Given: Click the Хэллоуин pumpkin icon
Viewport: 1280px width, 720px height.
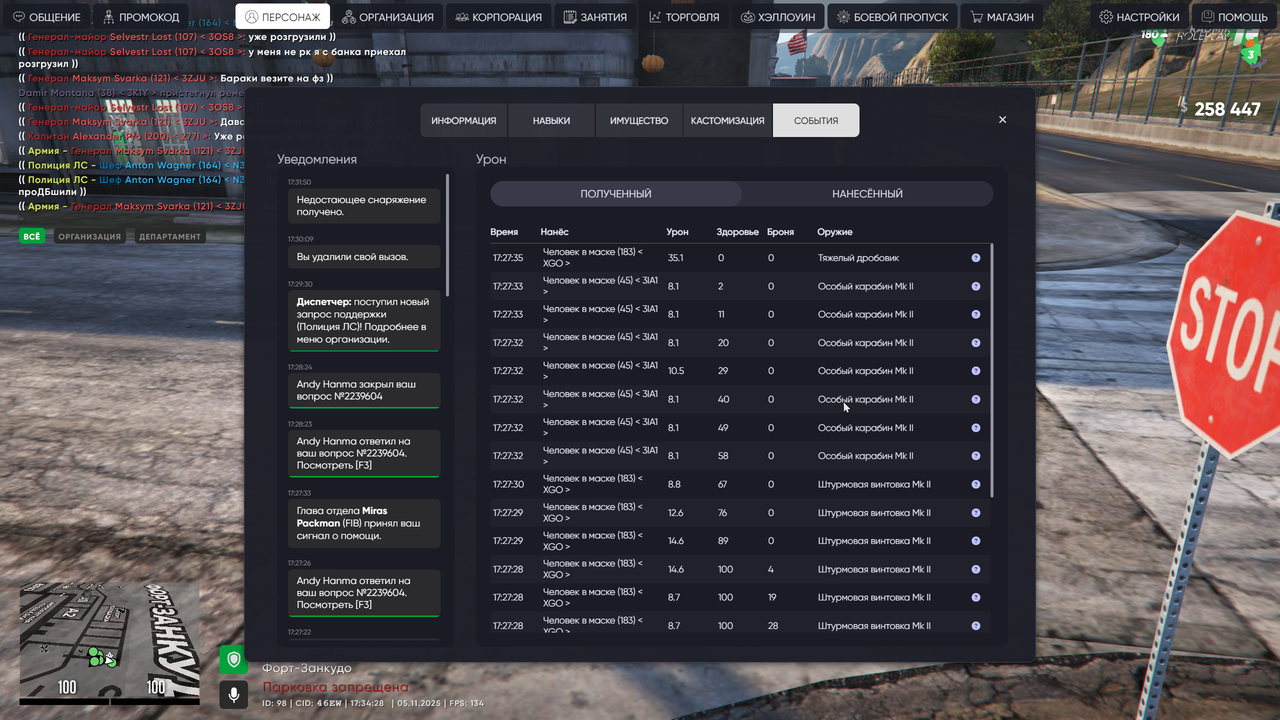Looking at the screenshot, I should [x=748, y=17].
